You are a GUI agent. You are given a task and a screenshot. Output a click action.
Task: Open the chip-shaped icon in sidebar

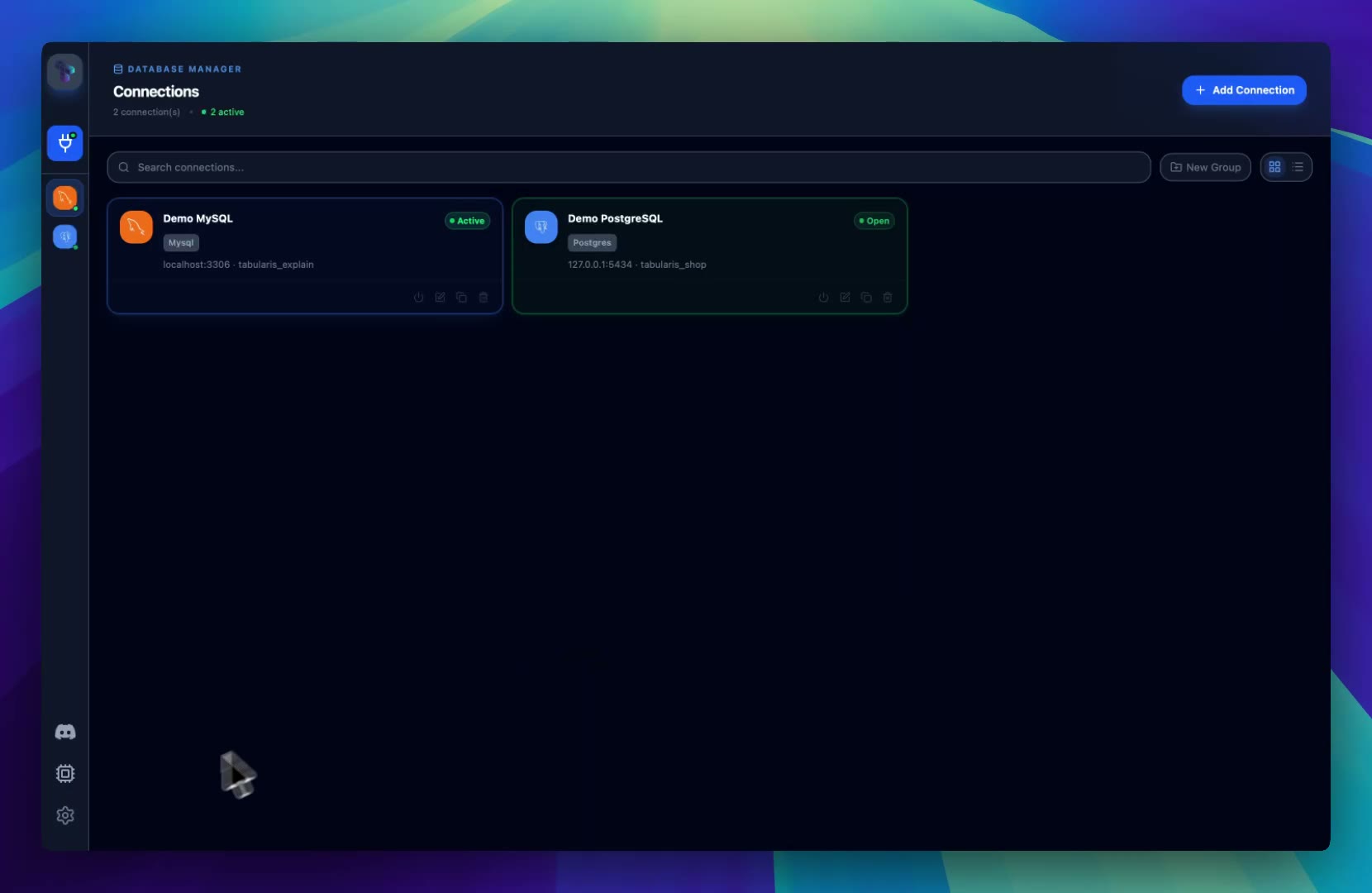click(x=64, y=773)
